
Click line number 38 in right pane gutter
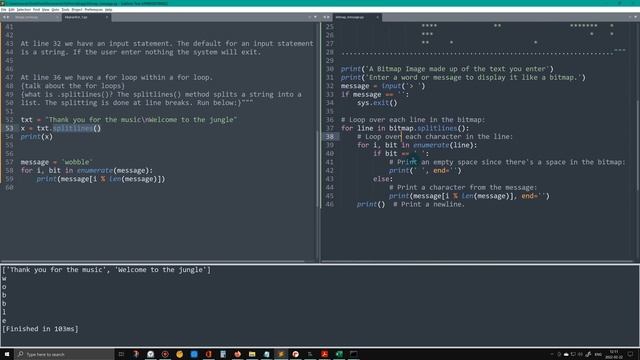click(329, 137)
